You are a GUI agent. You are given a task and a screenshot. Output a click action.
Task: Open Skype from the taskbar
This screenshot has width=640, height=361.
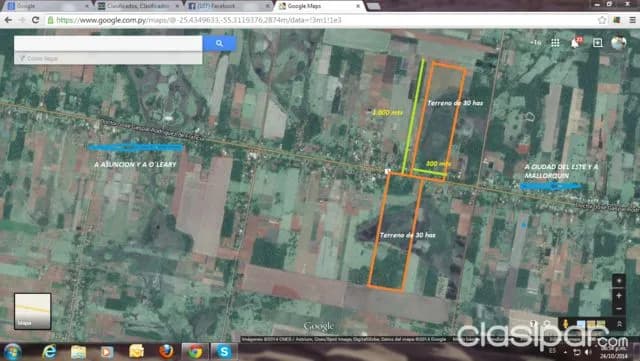pos(224,352)
